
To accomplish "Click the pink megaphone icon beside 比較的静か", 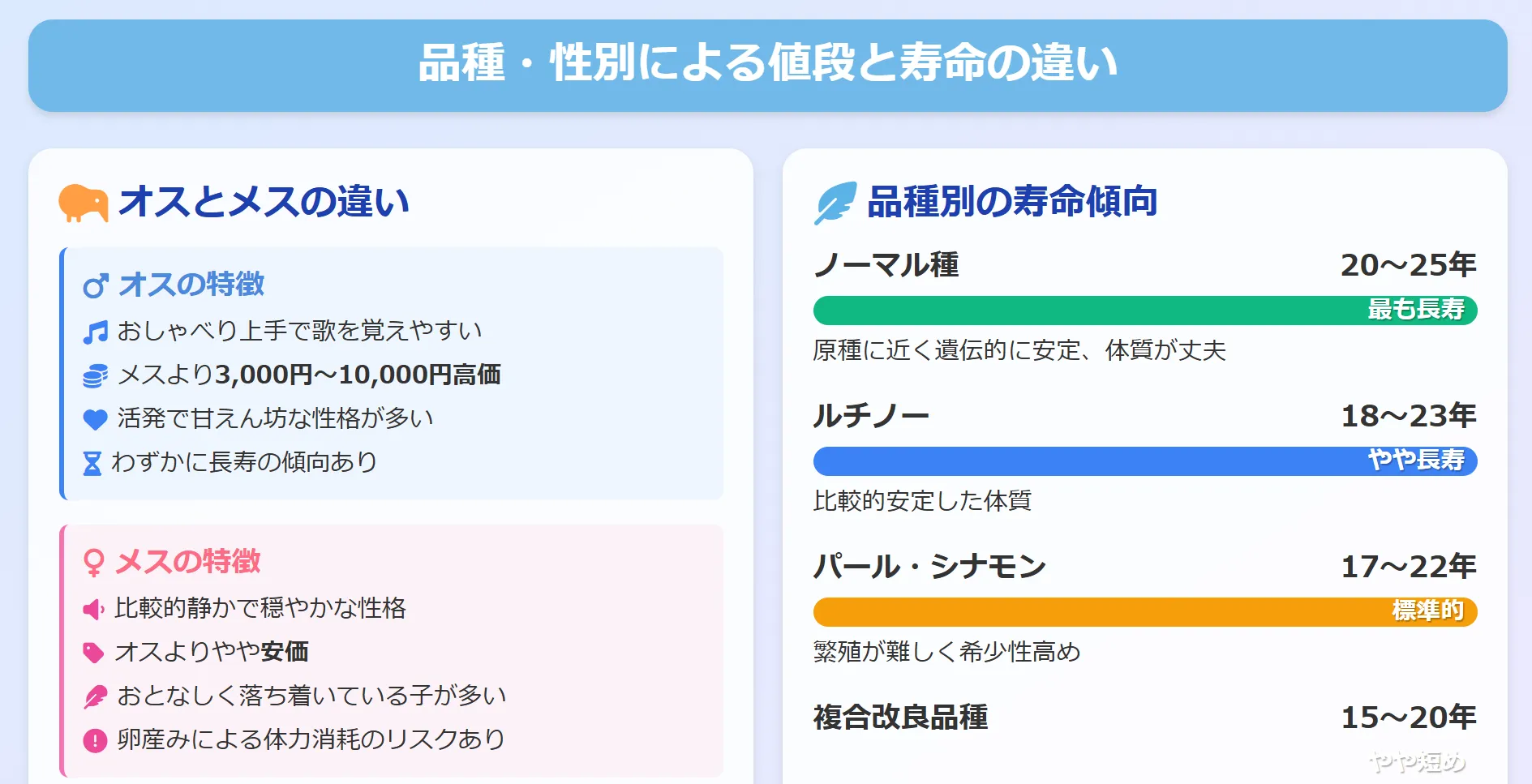I will point(93,609).
